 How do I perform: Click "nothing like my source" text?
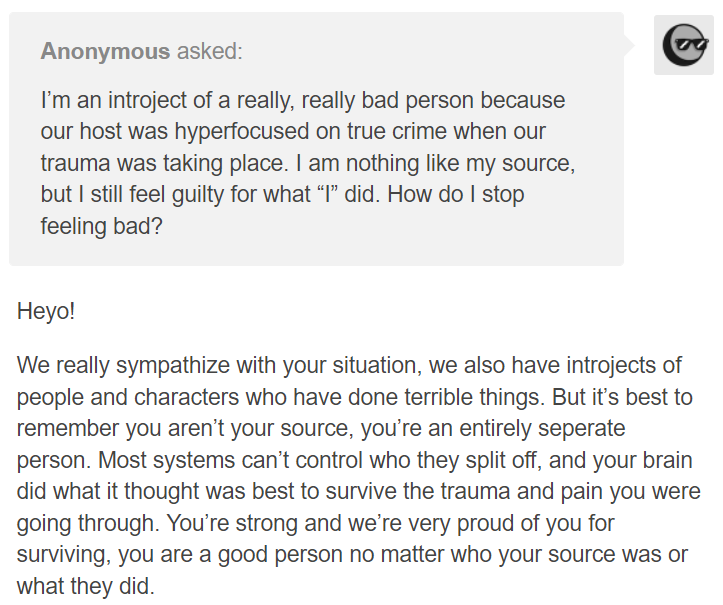pos(458,163)
